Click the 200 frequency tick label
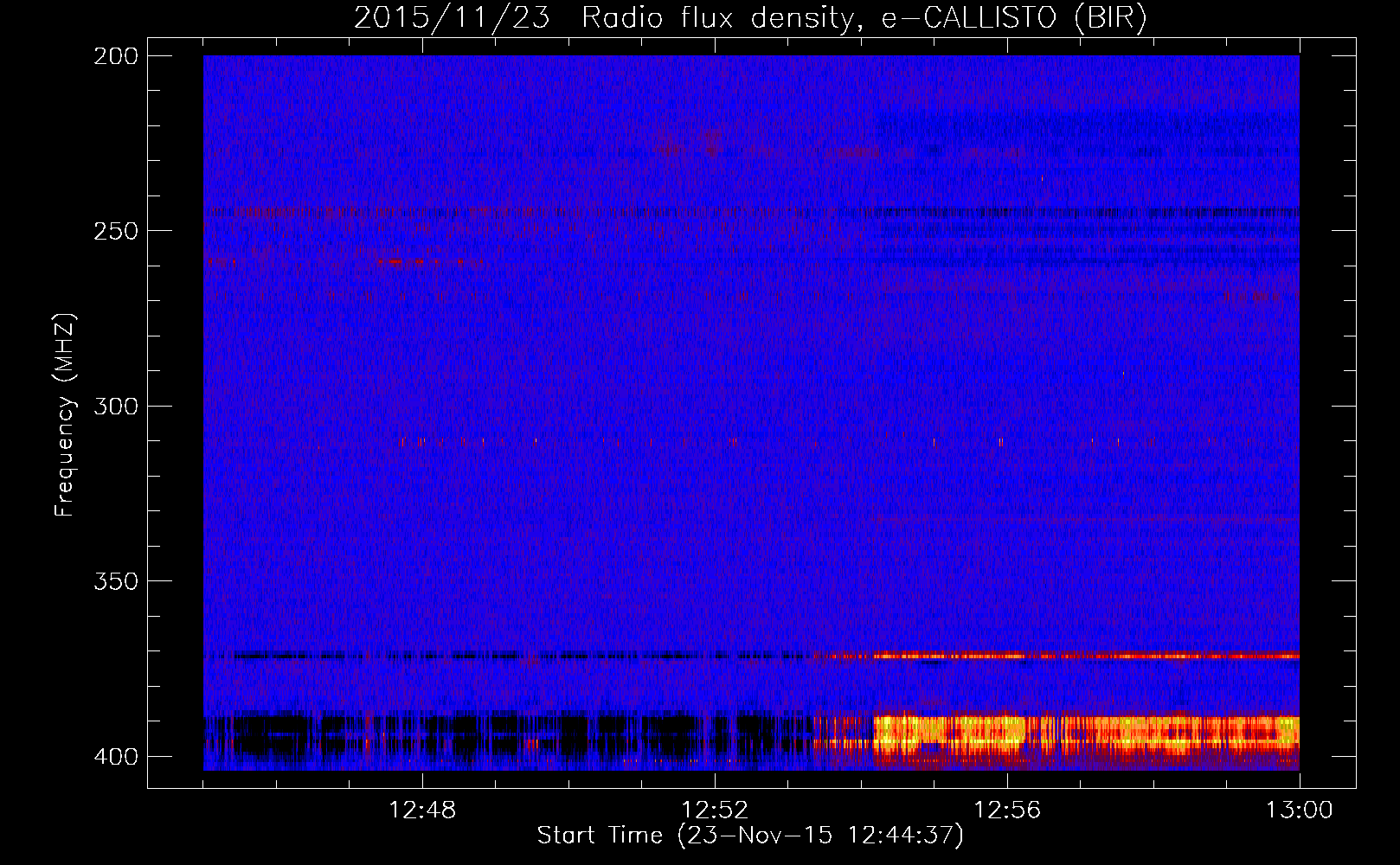 coord(116,55)
